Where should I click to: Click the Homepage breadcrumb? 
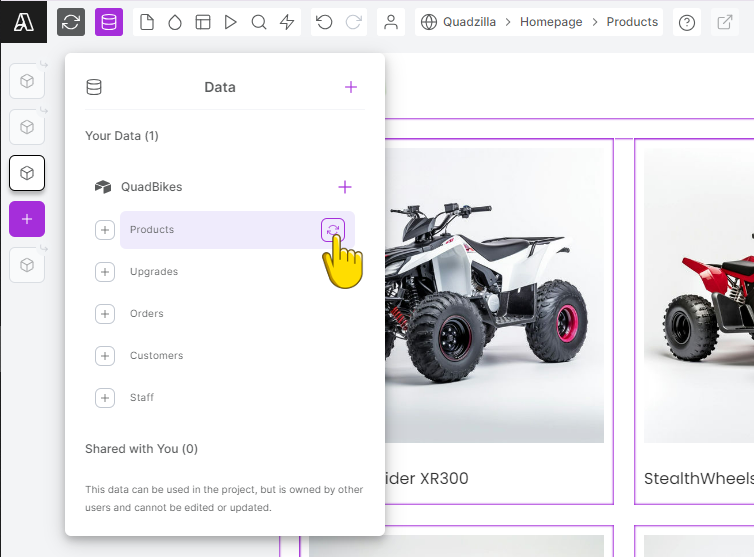(x=551, y=22)
